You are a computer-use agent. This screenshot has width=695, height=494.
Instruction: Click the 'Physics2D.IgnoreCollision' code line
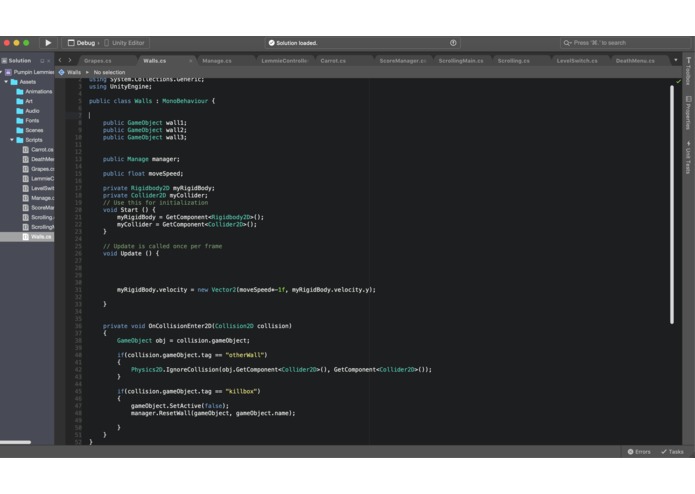click(x=281, y=370)
